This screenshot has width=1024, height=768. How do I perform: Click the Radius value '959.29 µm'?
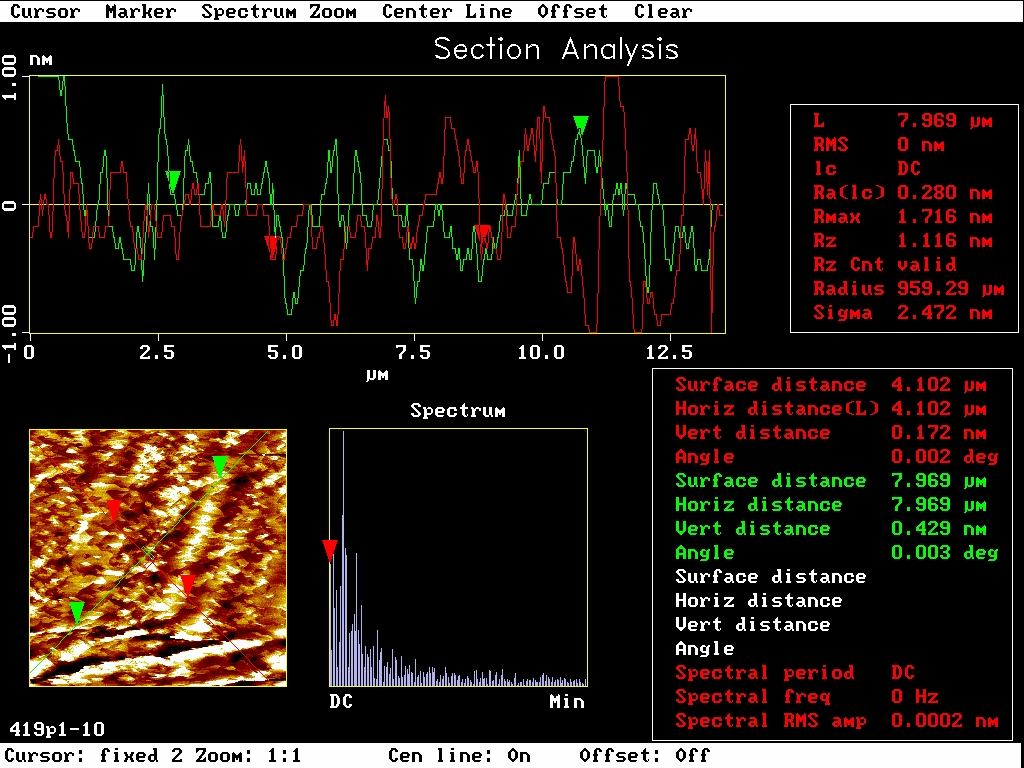[950, 289]
